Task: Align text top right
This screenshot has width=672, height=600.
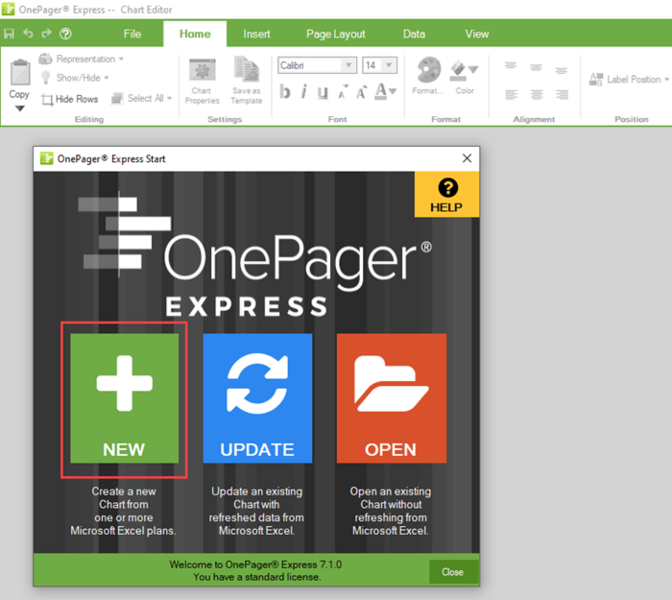Action: pos(561,70)
